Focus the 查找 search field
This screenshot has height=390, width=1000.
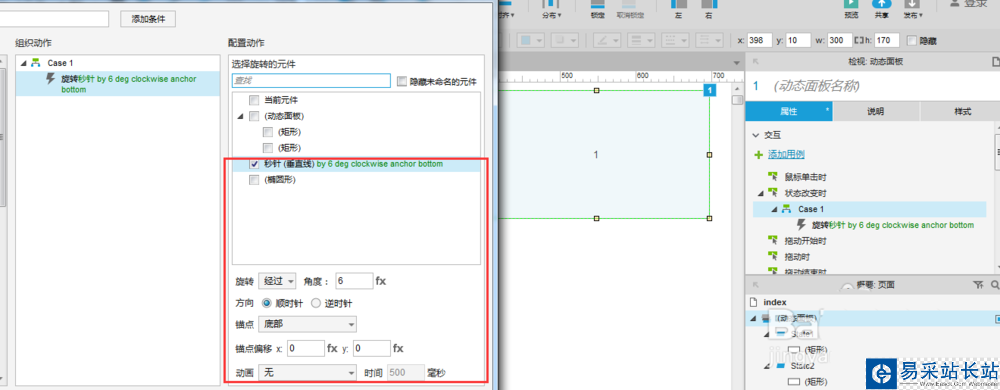pyautogui.click(x=311, y=81)
